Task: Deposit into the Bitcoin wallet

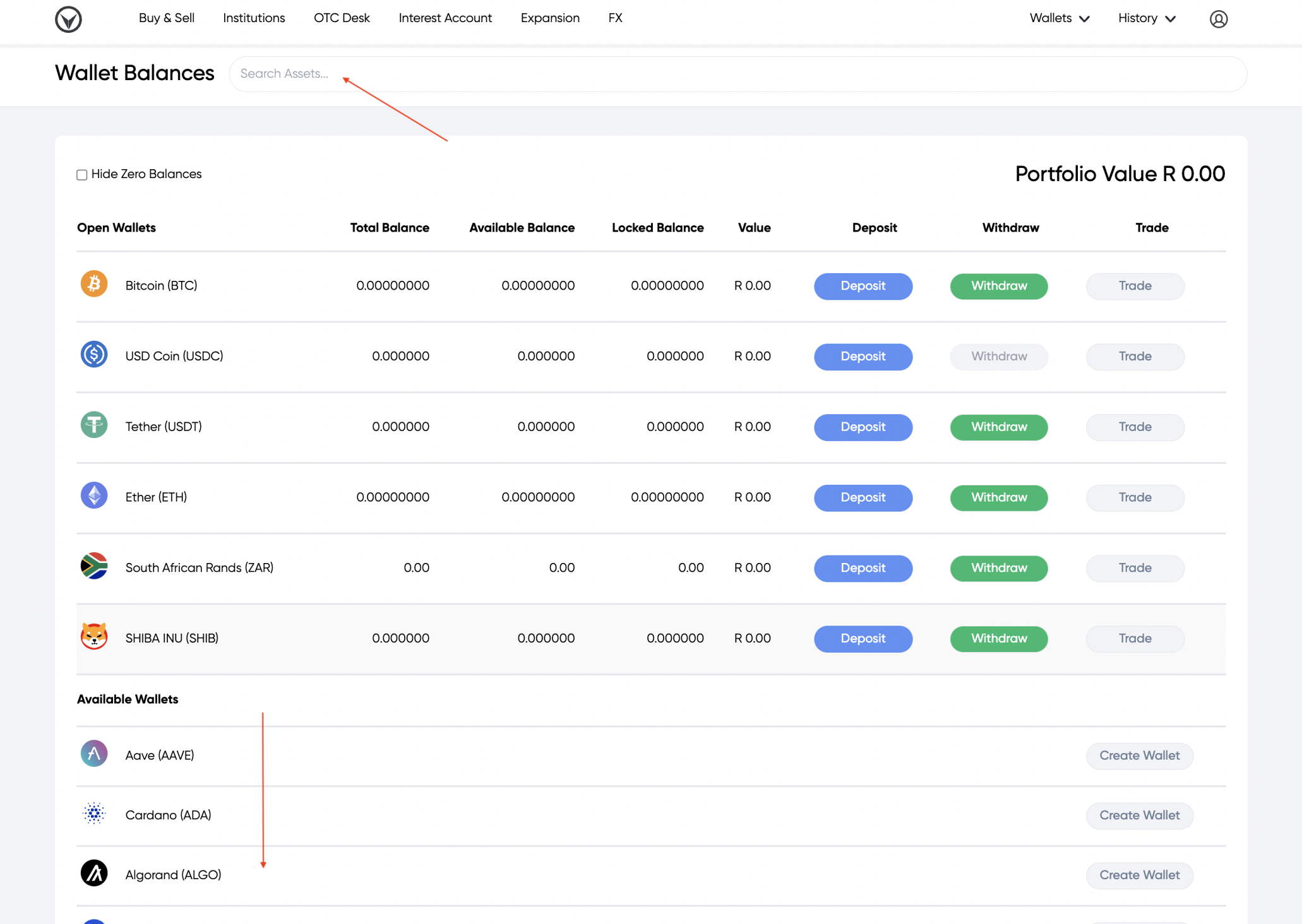Action: point(863,286)
